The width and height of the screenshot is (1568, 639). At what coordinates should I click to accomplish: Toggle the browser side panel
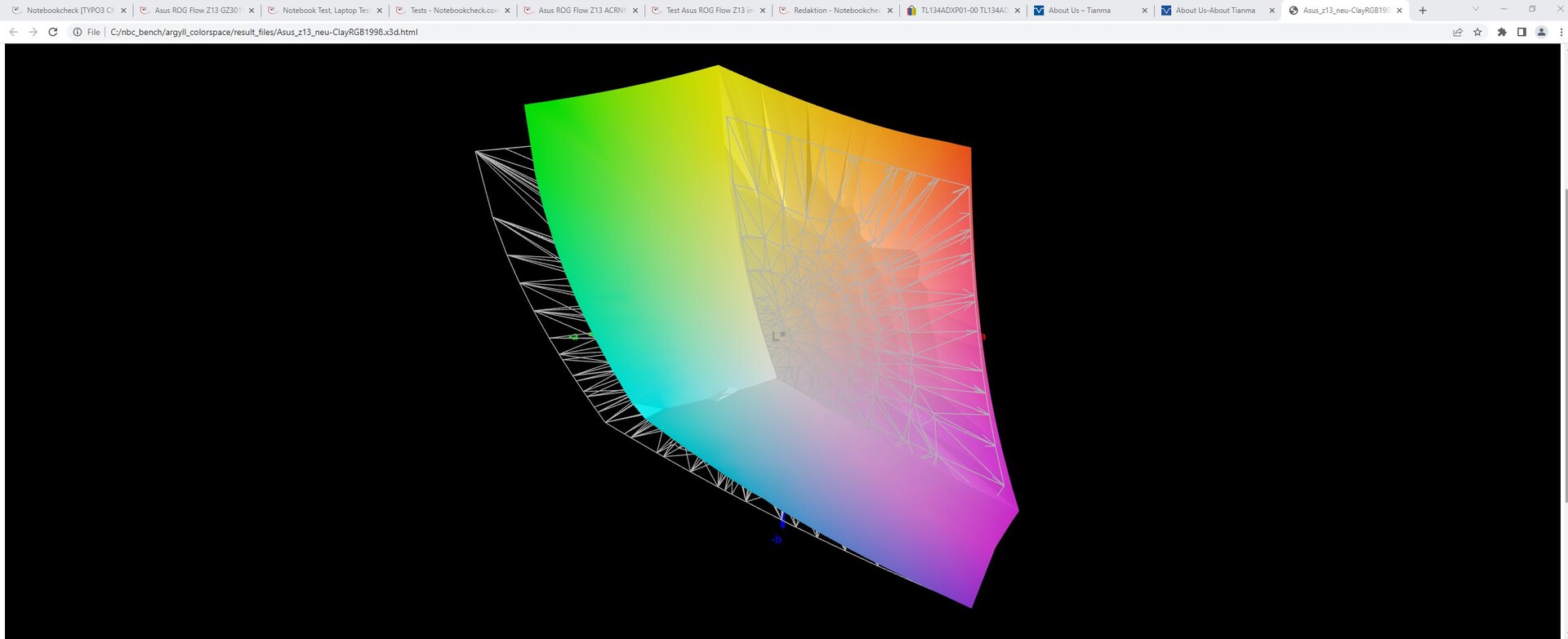pos(1521,32)
